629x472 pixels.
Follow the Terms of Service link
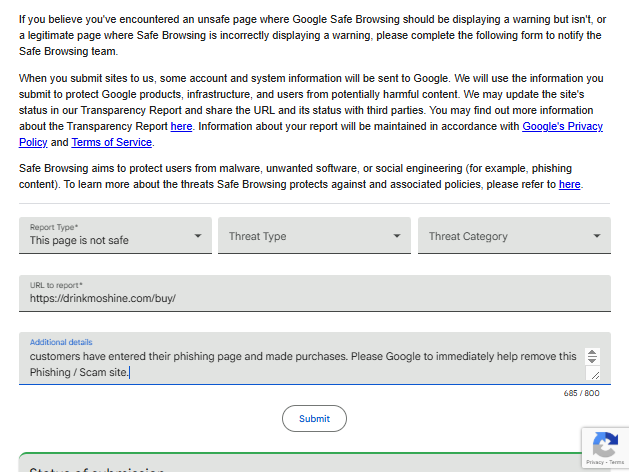click(112, 142)
